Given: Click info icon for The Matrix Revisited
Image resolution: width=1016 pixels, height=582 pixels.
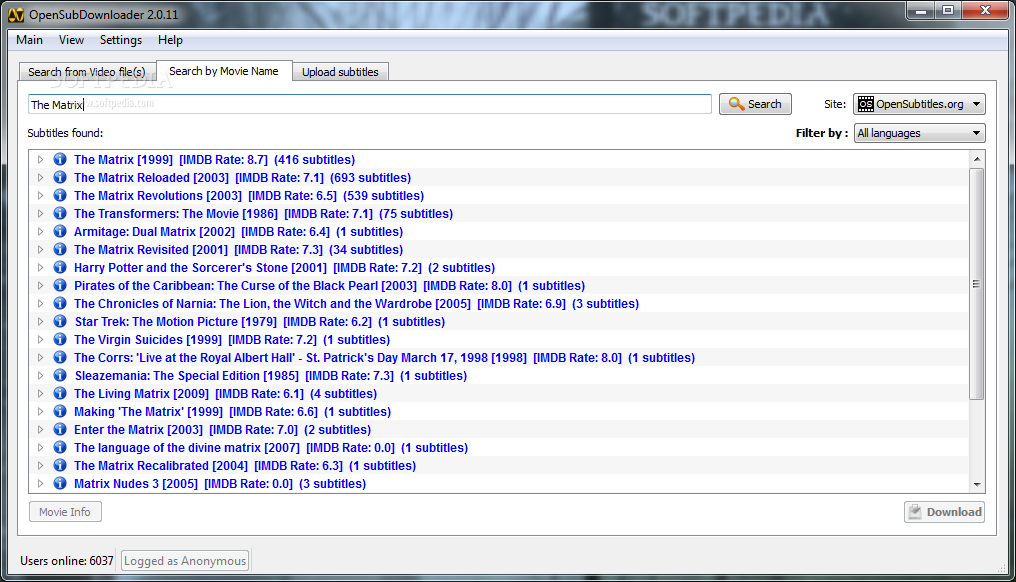Looking at the screenshot, I should click(60, 249).
